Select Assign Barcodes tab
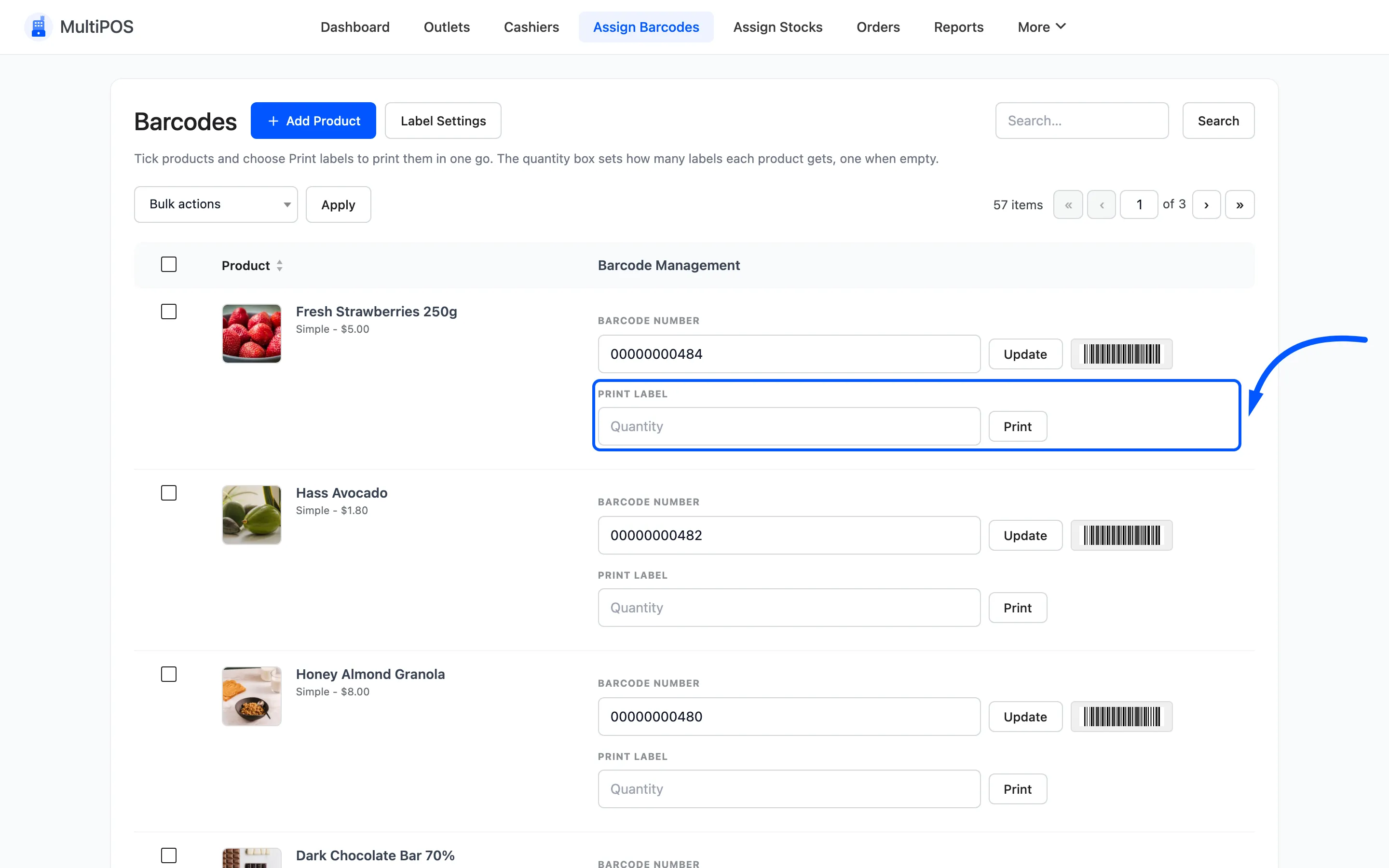 (646, 27)
